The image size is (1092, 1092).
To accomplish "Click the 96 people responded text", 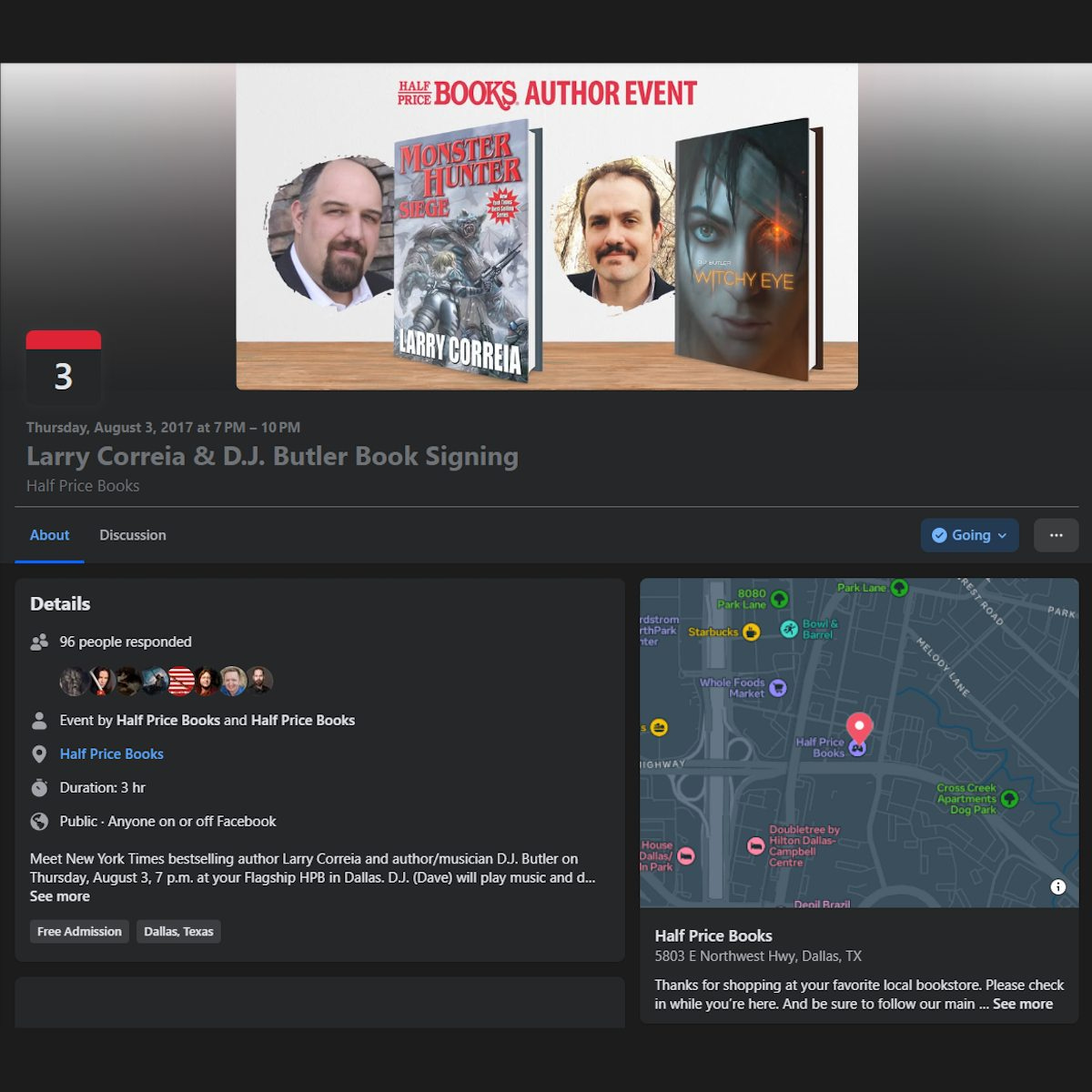I will click(126, 642).
